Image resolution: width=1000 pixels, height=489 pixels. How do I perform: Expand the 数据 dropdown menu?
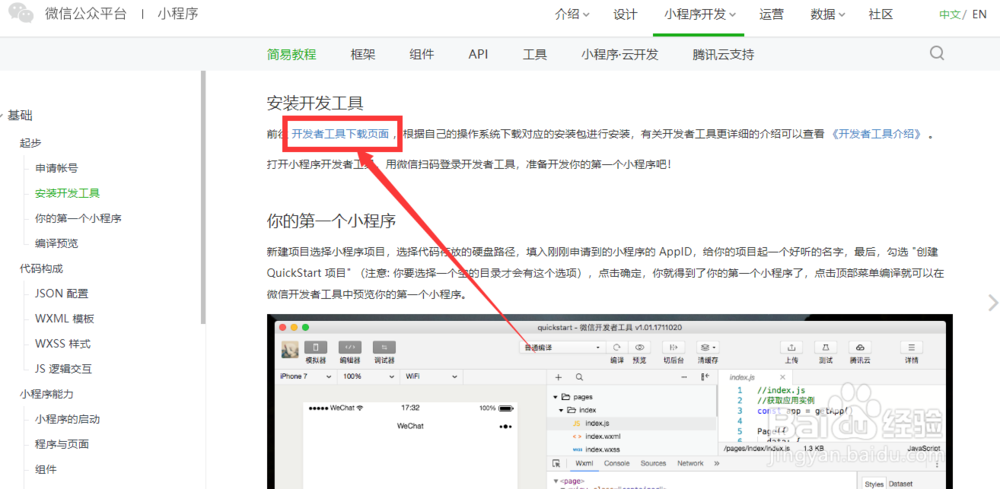[828, 15]
